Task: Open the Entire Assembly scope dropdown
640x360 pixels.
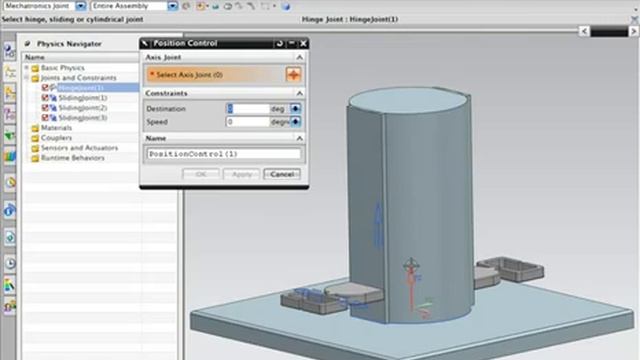Action: [x=173, y=6]
